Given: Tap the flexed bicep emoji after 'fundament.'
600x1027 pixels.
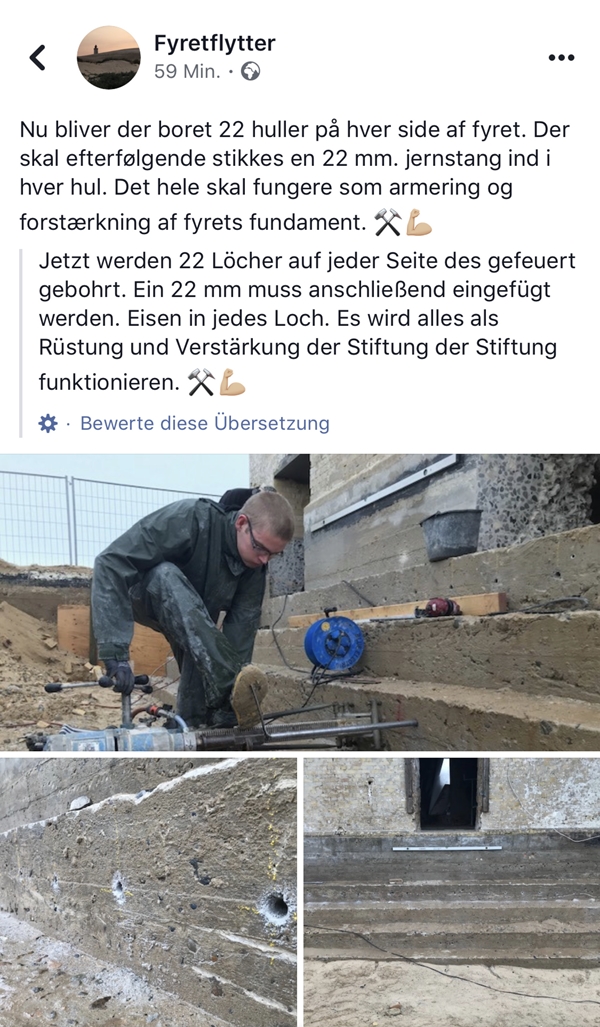Looking at the screenshot, I should (419, 223).
